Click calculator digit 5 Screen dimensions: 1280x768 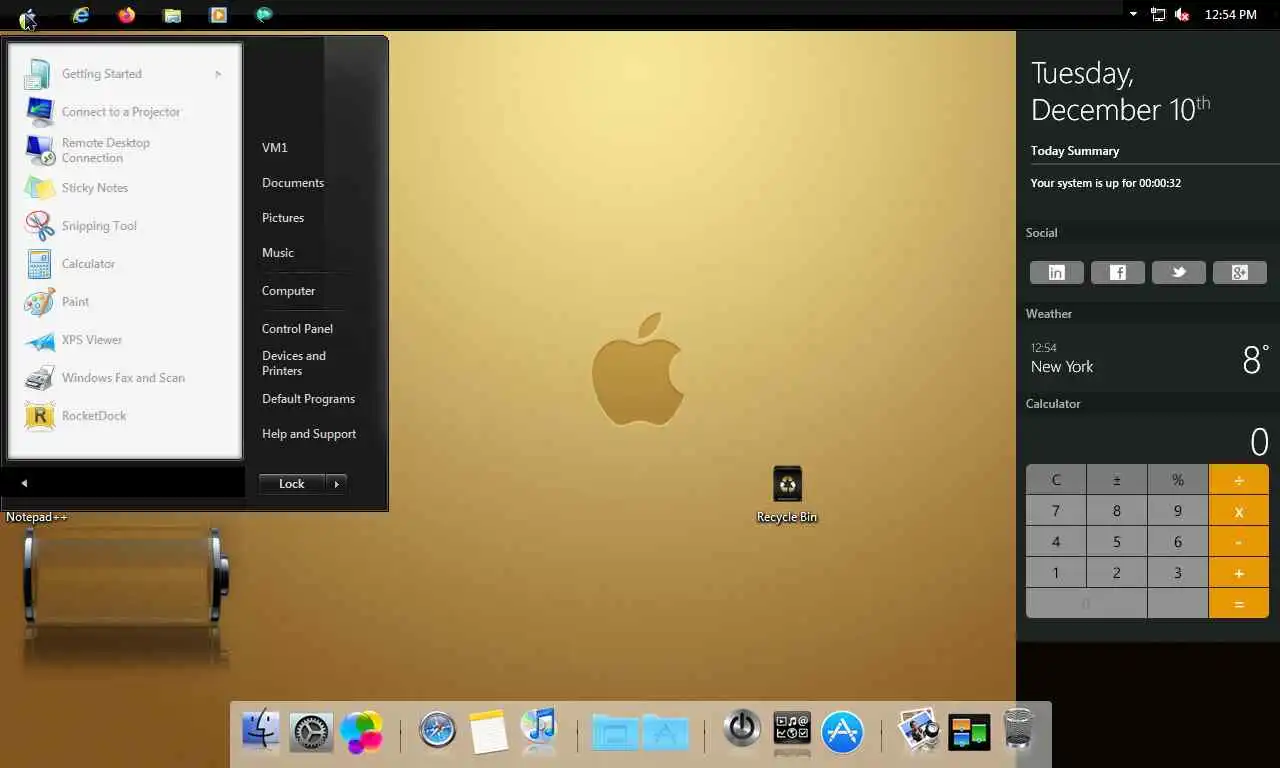pyautogui.click(x=1117, y=542)
